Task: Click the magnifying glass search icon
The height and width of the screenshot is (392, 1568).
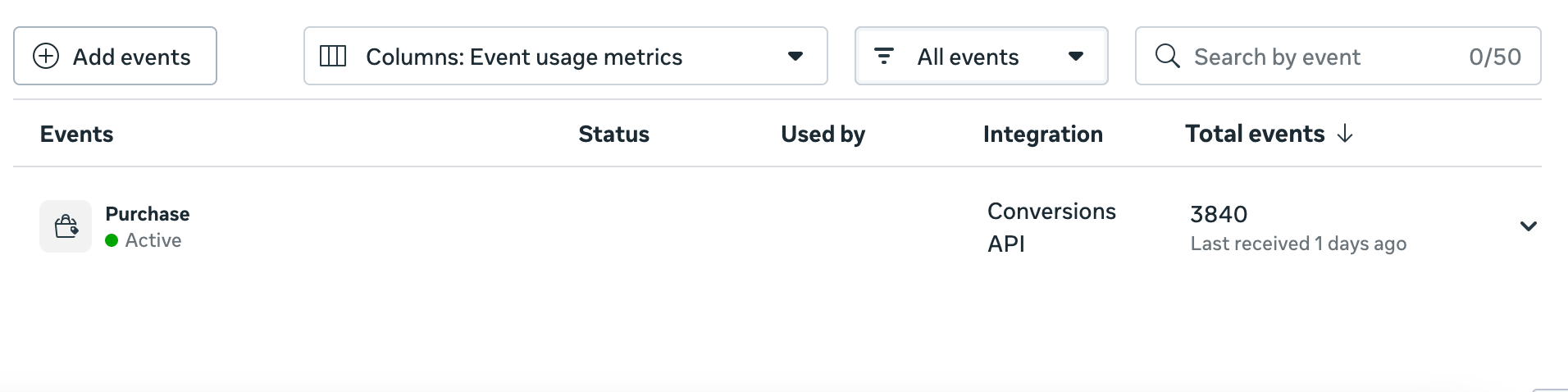Action: point(1167,56)
